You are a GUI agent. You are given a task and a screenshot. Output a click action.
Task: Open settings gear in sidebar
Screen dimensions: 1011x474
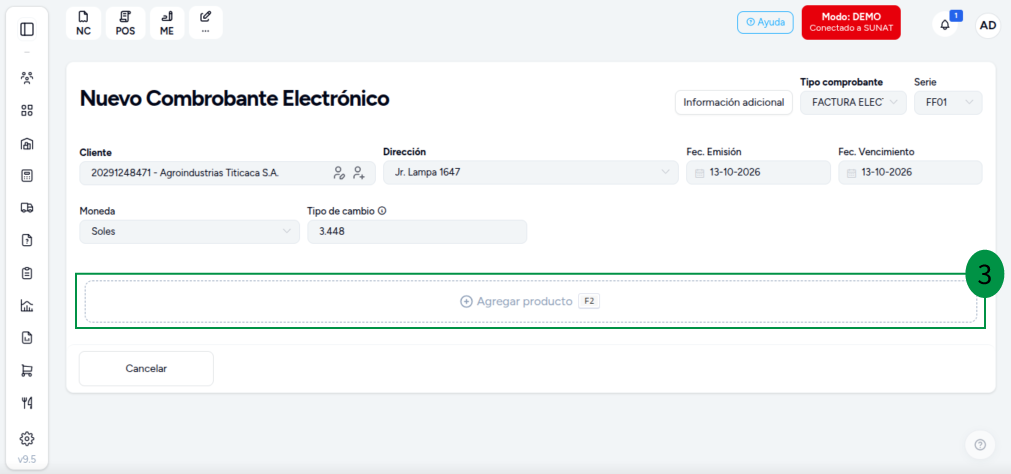click(x=26, y=439)
